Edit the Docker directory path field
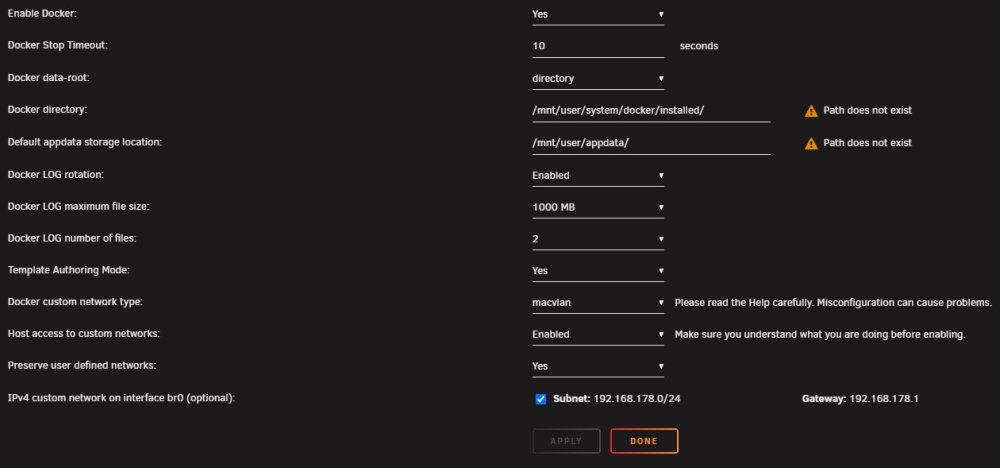Viewport: 1000px width, 468px height. [x=651, y=110]
